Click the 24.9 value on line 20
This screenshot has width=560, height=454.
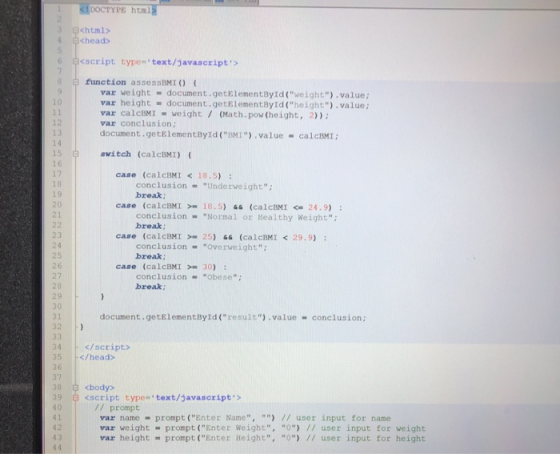click(318, 207)
